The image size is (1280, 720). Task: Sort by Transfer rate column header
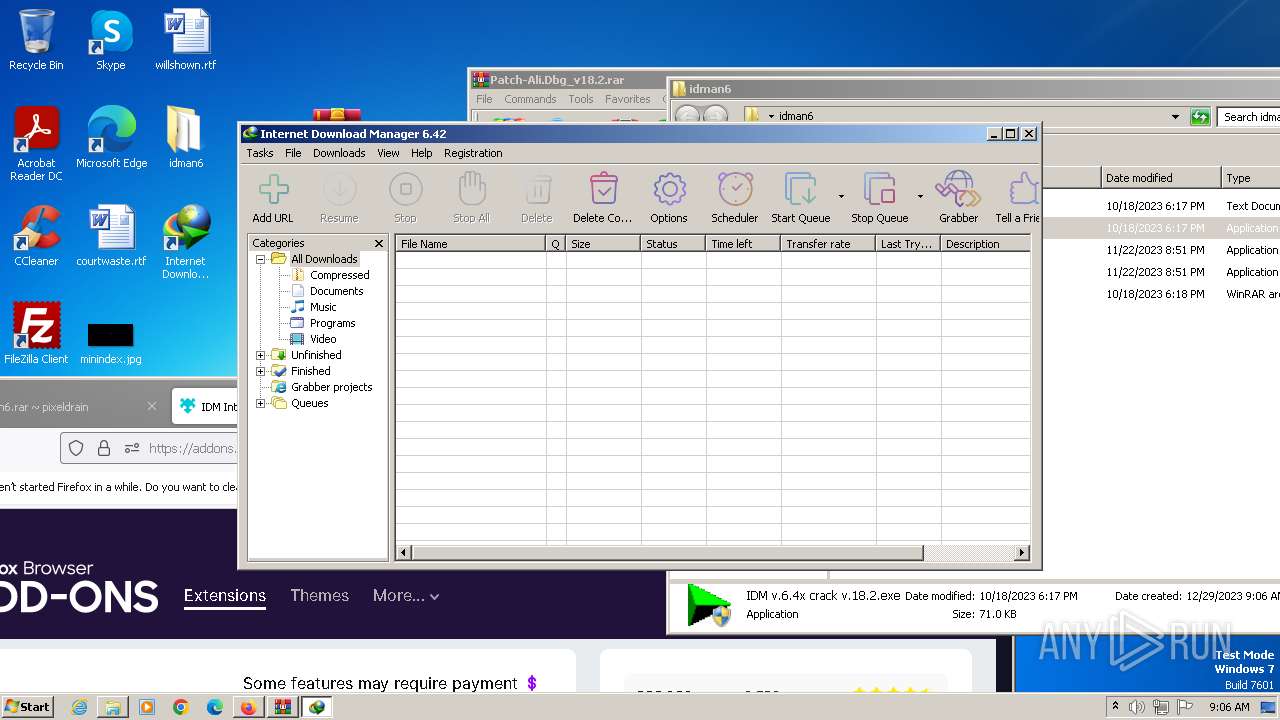pyautogui.click(x=828, y=244)
